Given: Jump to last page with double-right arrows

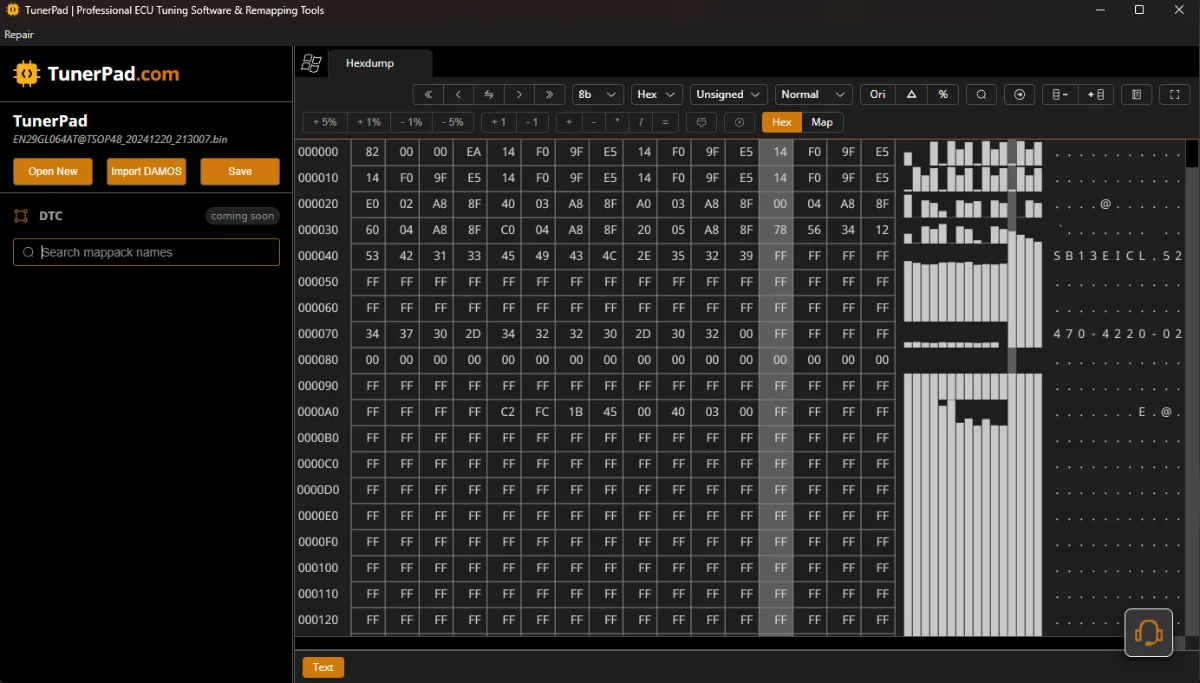Looking at the screenshot, I should [x=549, y=95].
